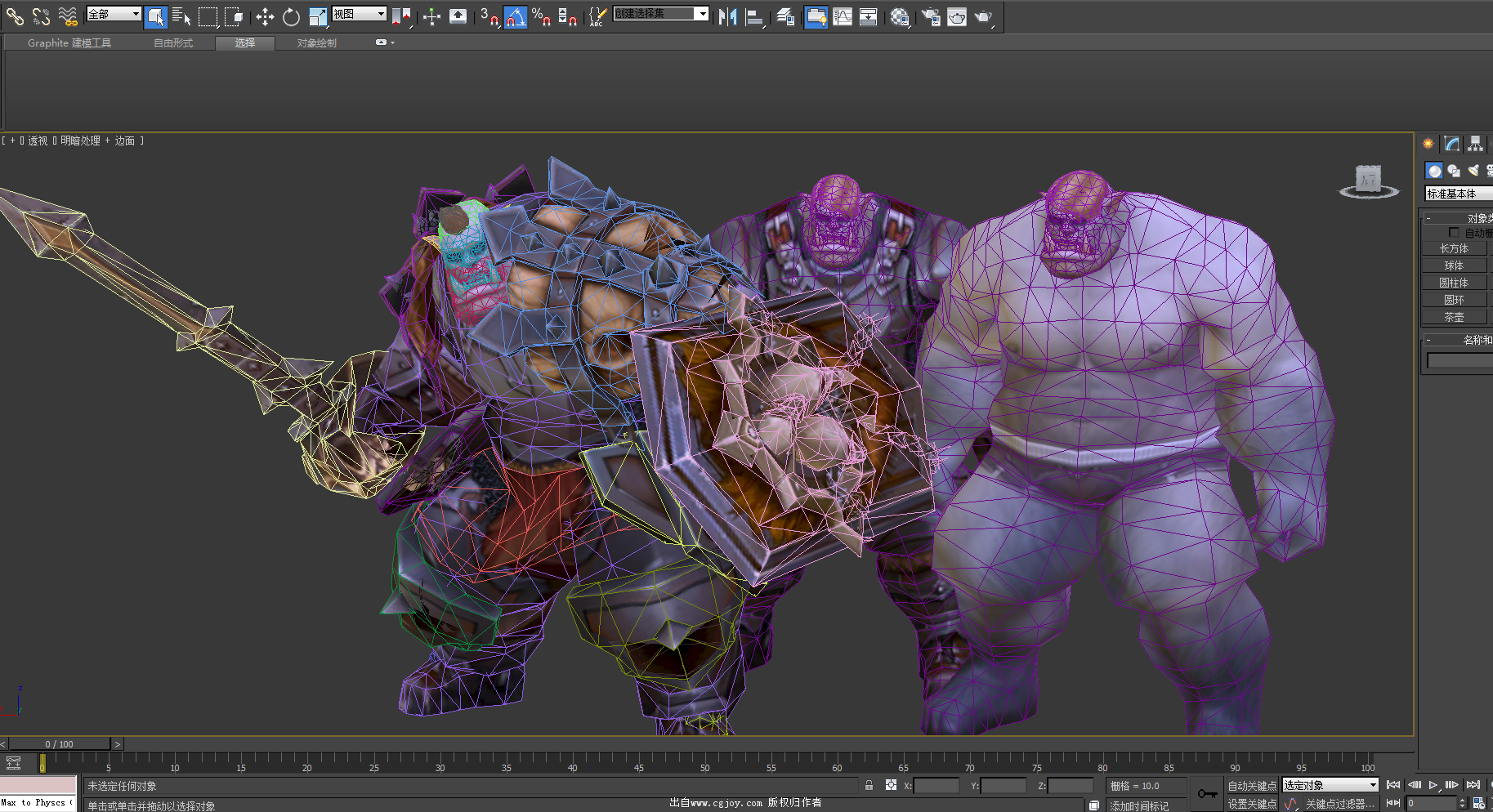Viewport: 1493px width, 812px height.
Task: Switch to the 选择 ribbon tab
Action: 245,43
